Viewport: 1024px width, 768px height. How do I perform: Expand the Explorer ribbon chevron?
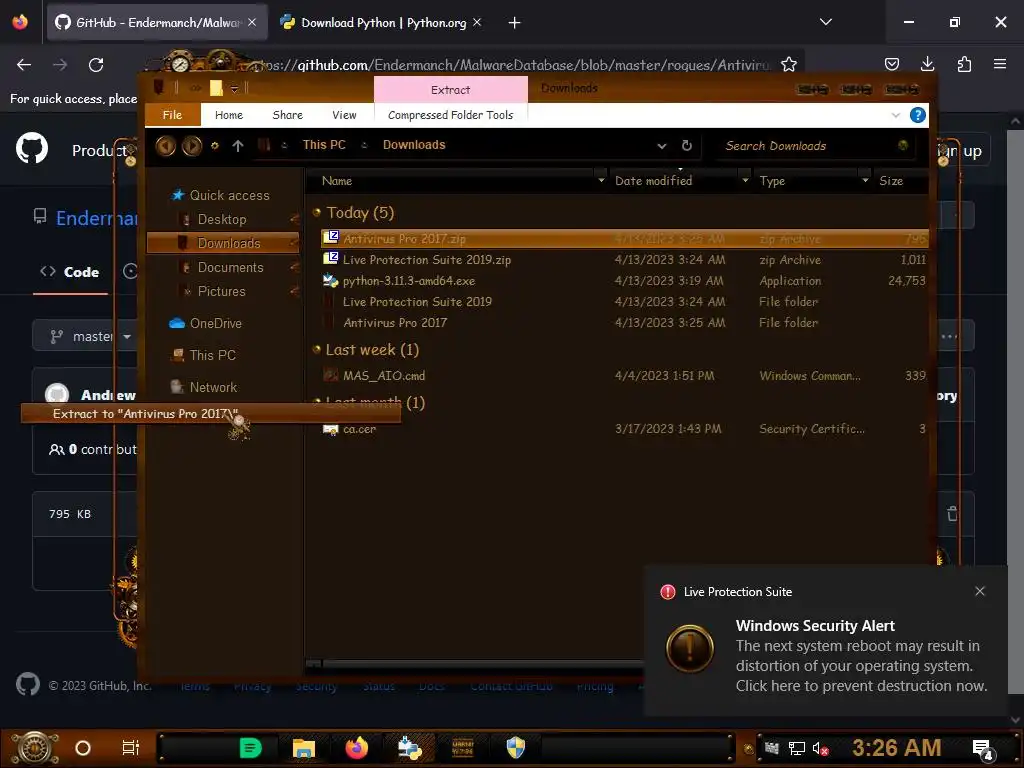[895, 115]
